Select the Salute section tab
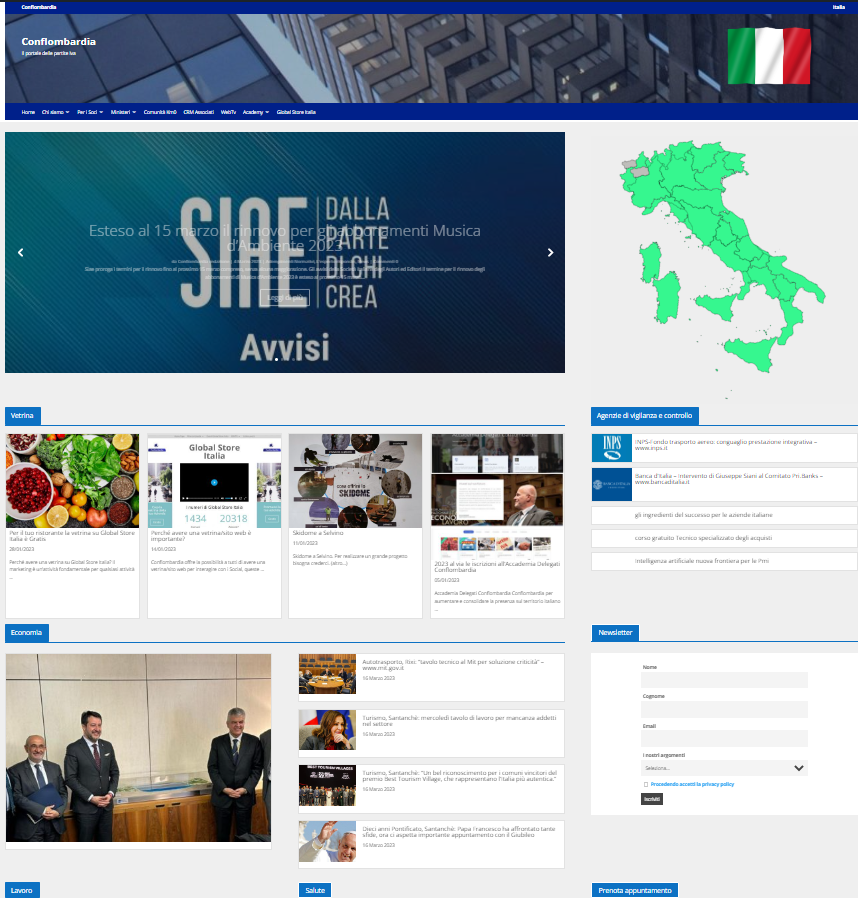Viewport: 858px width, 898px height. [x=315, y=891]
